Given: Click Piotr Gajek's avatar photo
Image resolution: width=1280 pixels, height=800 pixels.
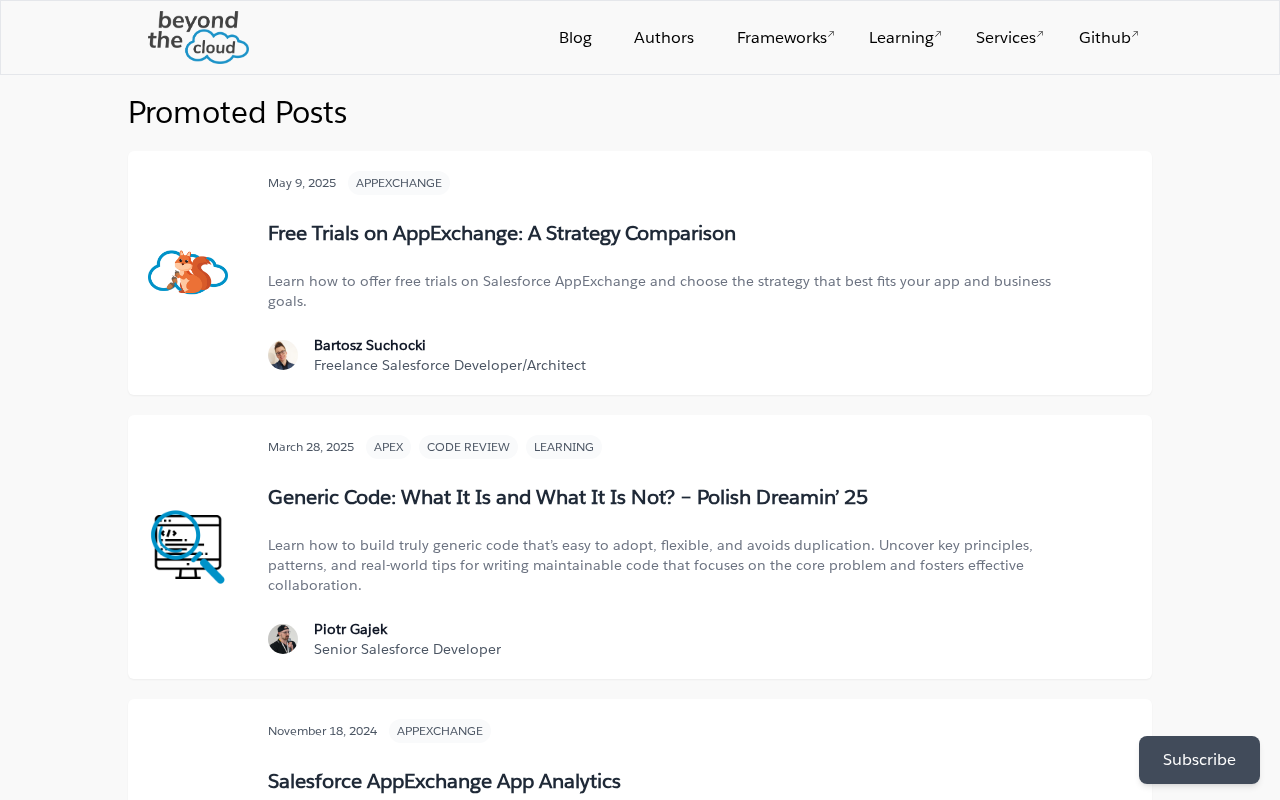Looking at the screenshot, I should [283, 639].
